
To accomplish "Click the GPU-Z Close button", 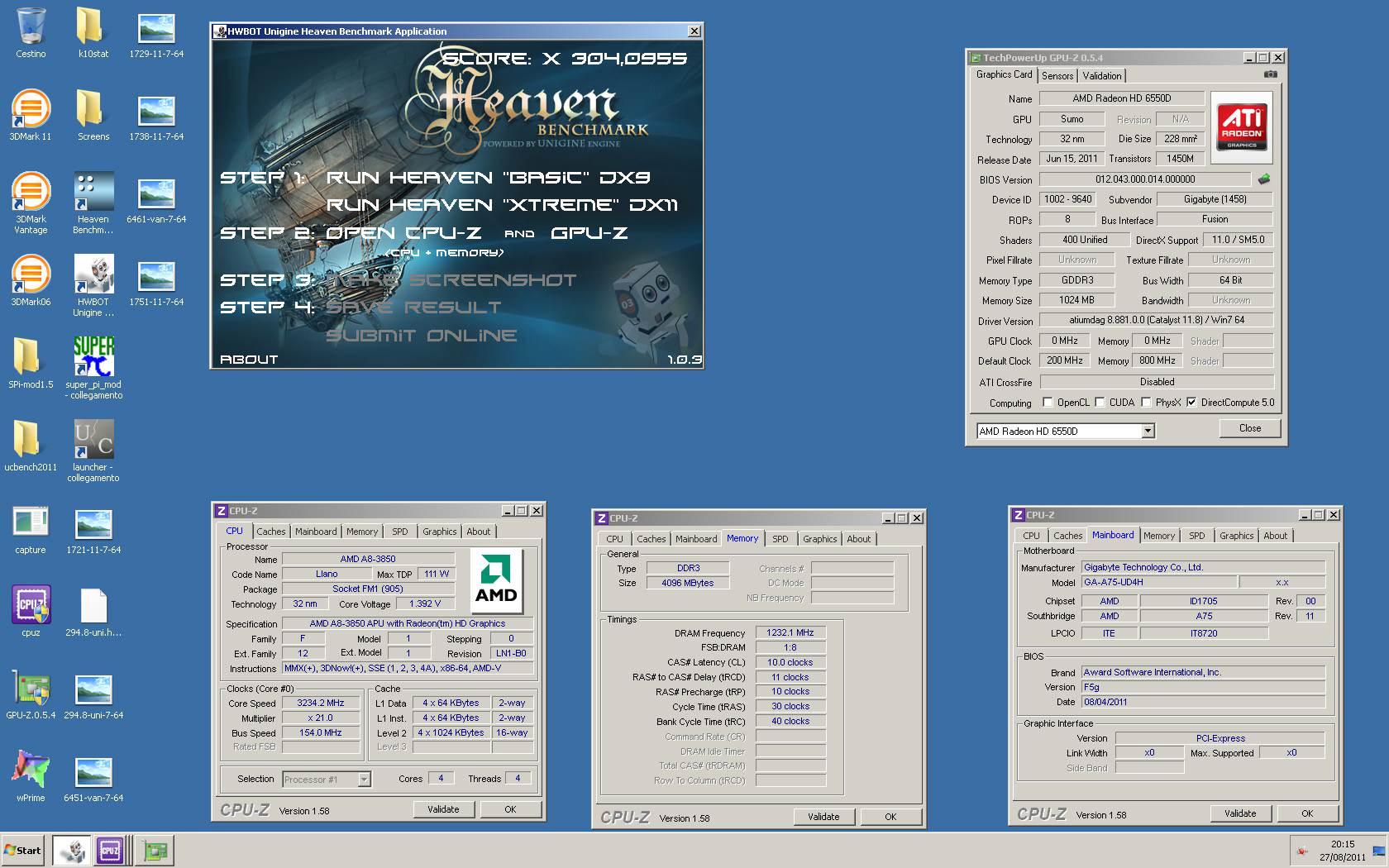I will click(1250, 428).
